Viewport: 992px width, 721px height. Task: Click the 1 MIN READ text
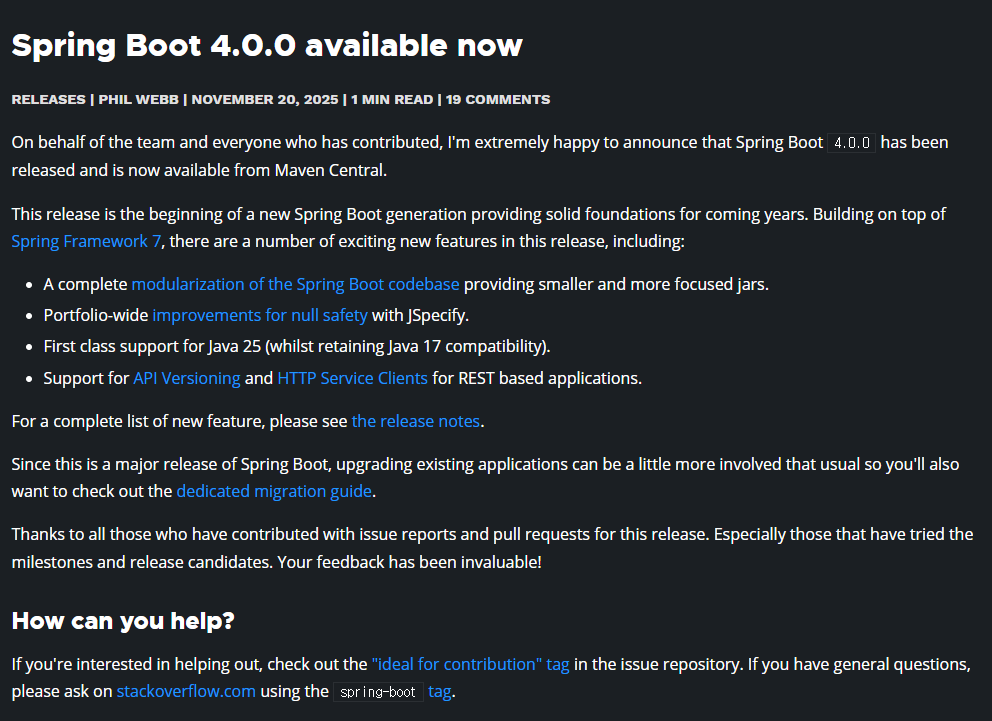392,99
